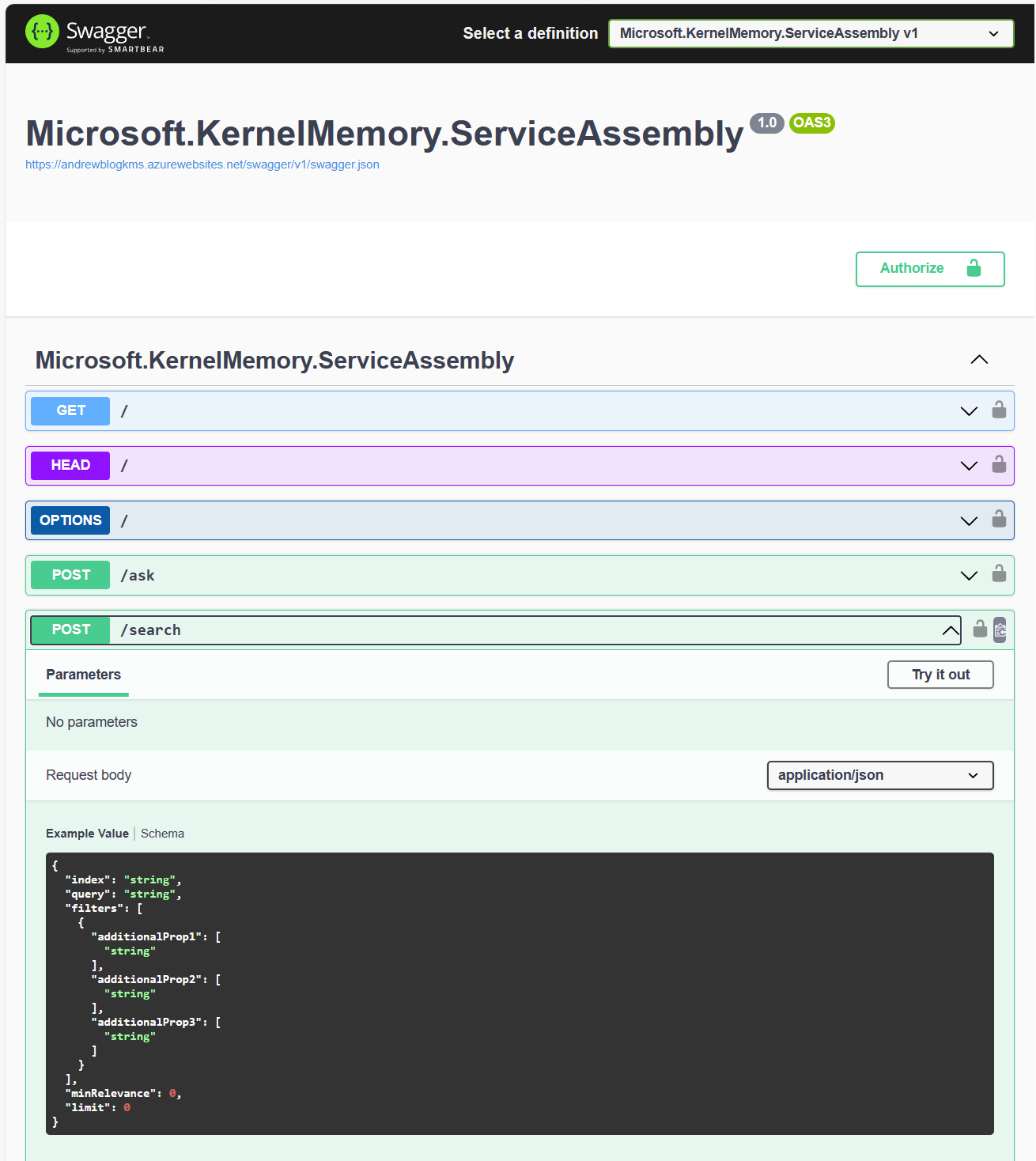Switch to the Schema tab
This screenshot has width=1036, height=1161.
point(162,834)
